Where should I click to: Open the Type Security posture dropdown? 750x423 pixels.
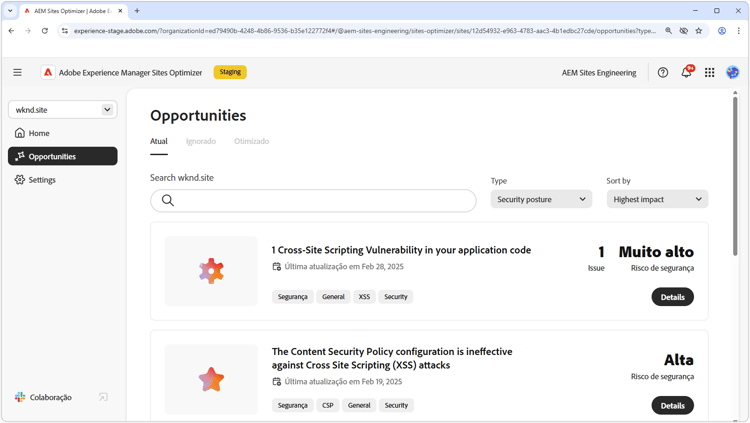tap(541, 199)
